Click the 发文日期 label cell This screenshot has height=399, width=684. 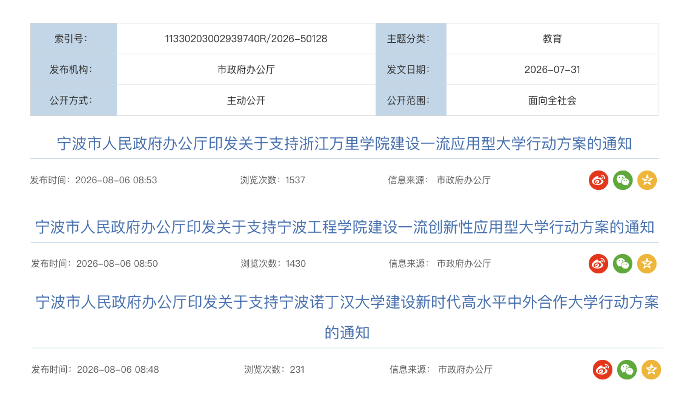pyautogui.click(x=411, y=69)
